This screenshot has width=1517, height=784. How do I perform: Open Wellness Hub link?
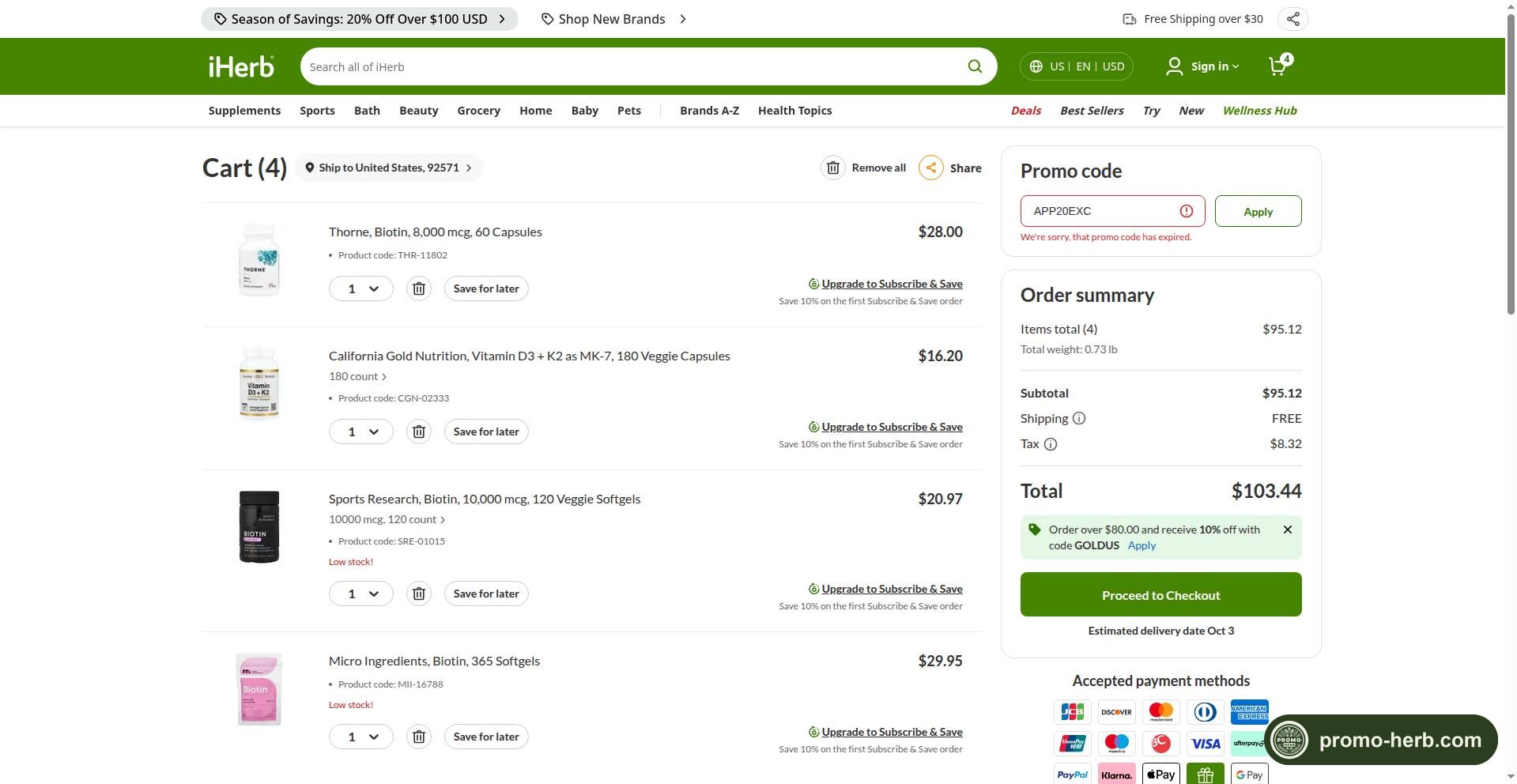click(1260, 111)
